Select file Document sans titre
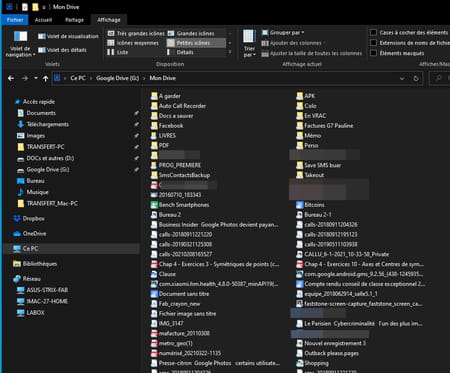 pyautogui.click(x=184, y=294)
